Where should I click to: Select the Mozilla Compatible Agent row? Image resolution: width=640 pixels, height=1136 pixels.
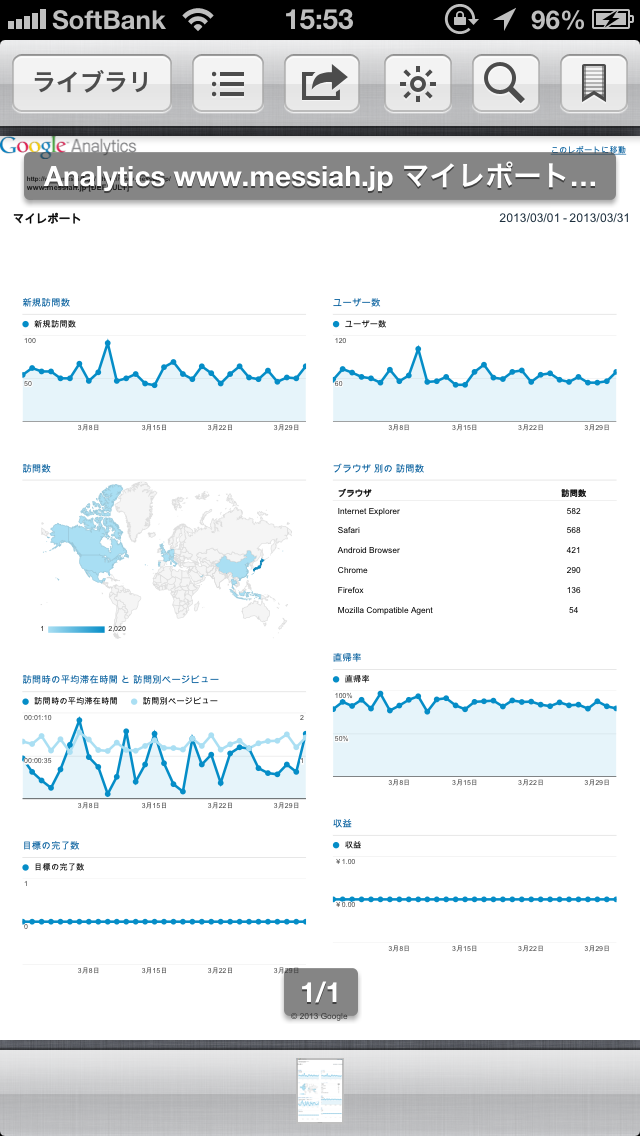pos(475,610)
